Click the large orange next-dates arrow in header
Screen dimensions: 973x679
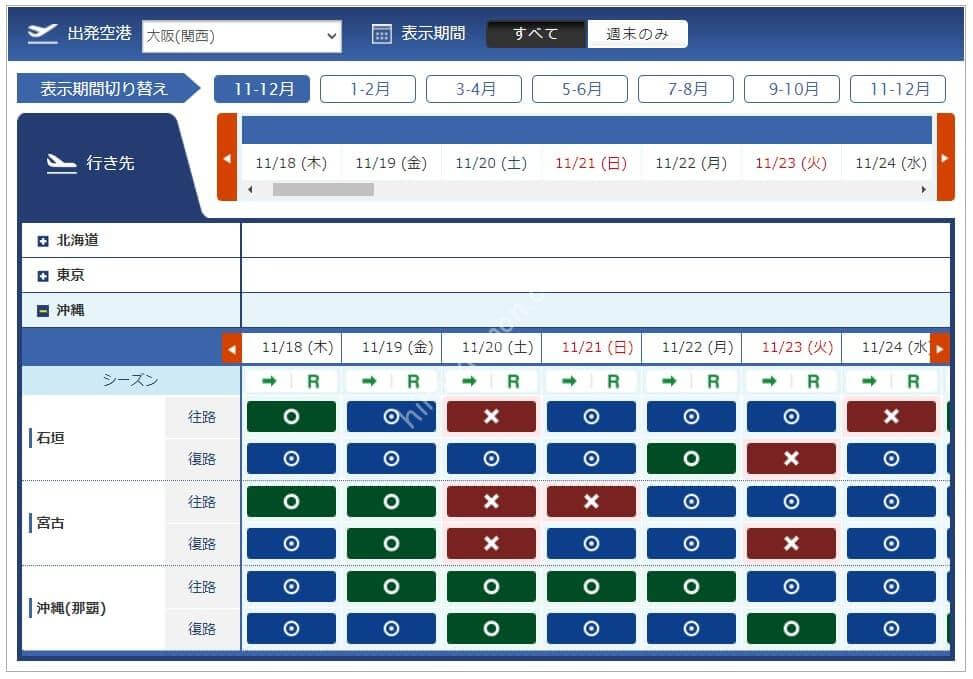pyautogui.click(x=945, y=157)
